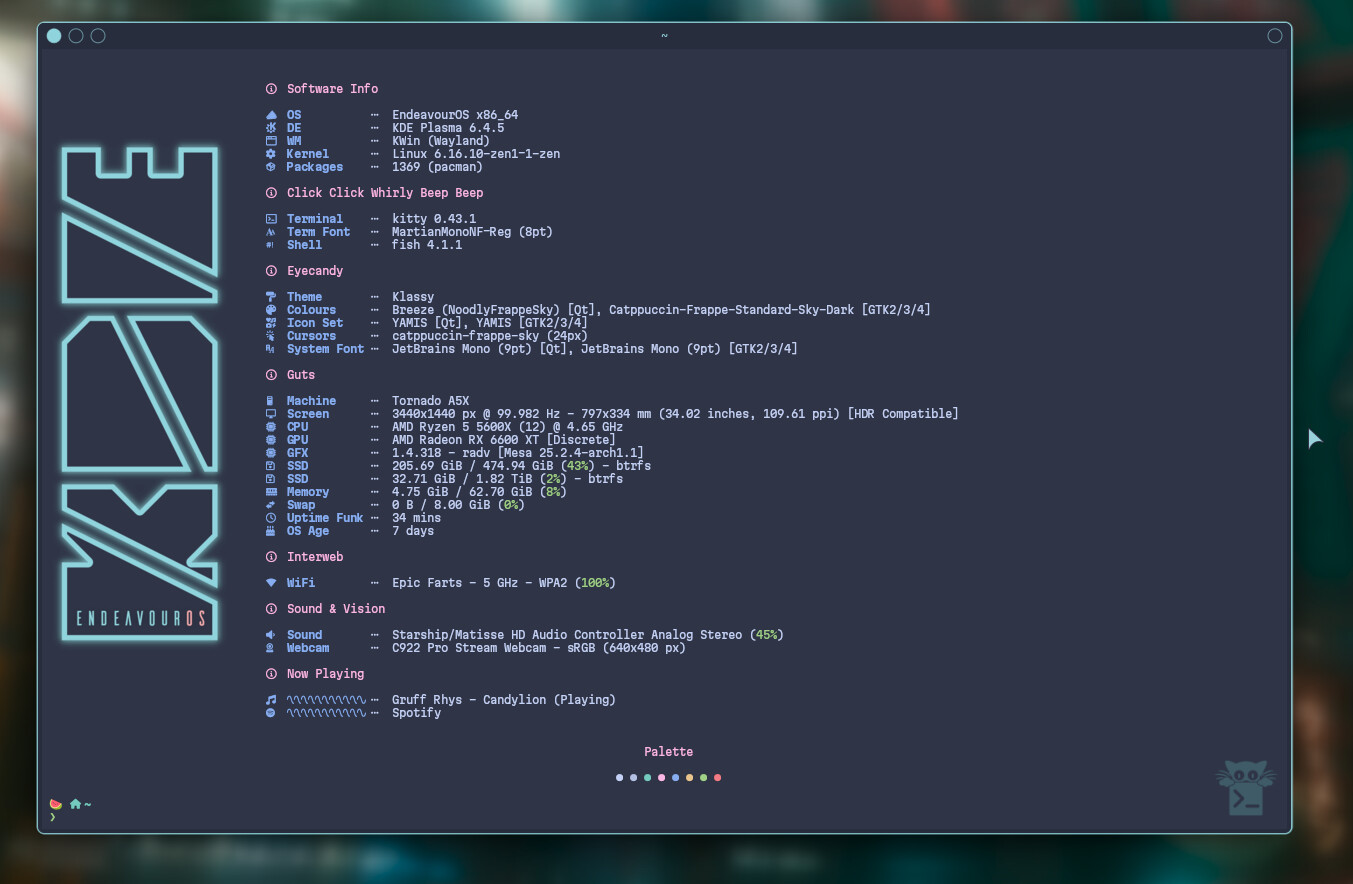Click the kitty cat logo in bottom corner
This screenshot has width=1353, height=884.
[1245, 788]
